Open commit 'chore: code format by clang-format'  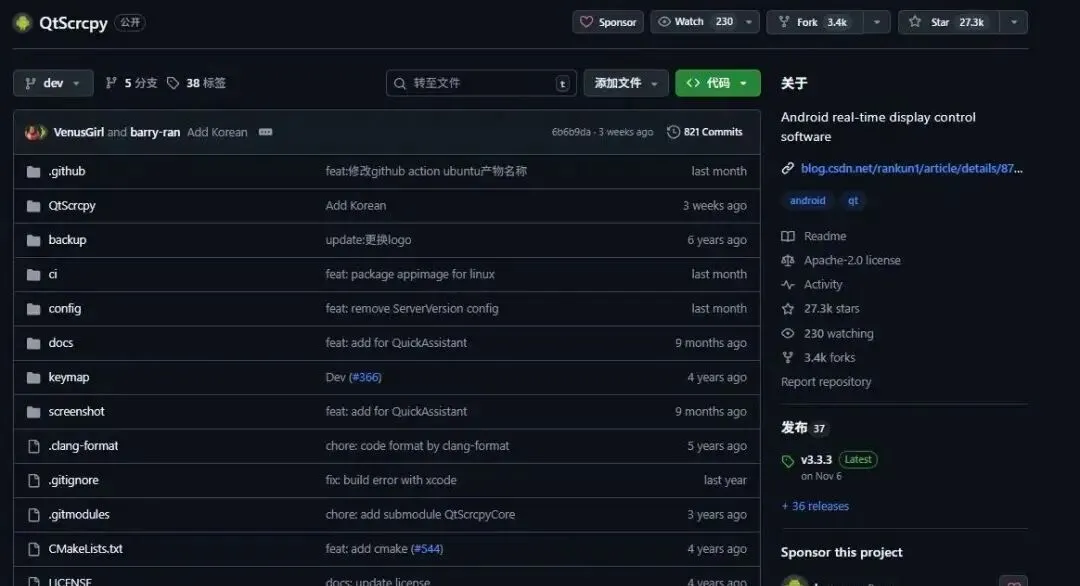click(x=417, y=446)
